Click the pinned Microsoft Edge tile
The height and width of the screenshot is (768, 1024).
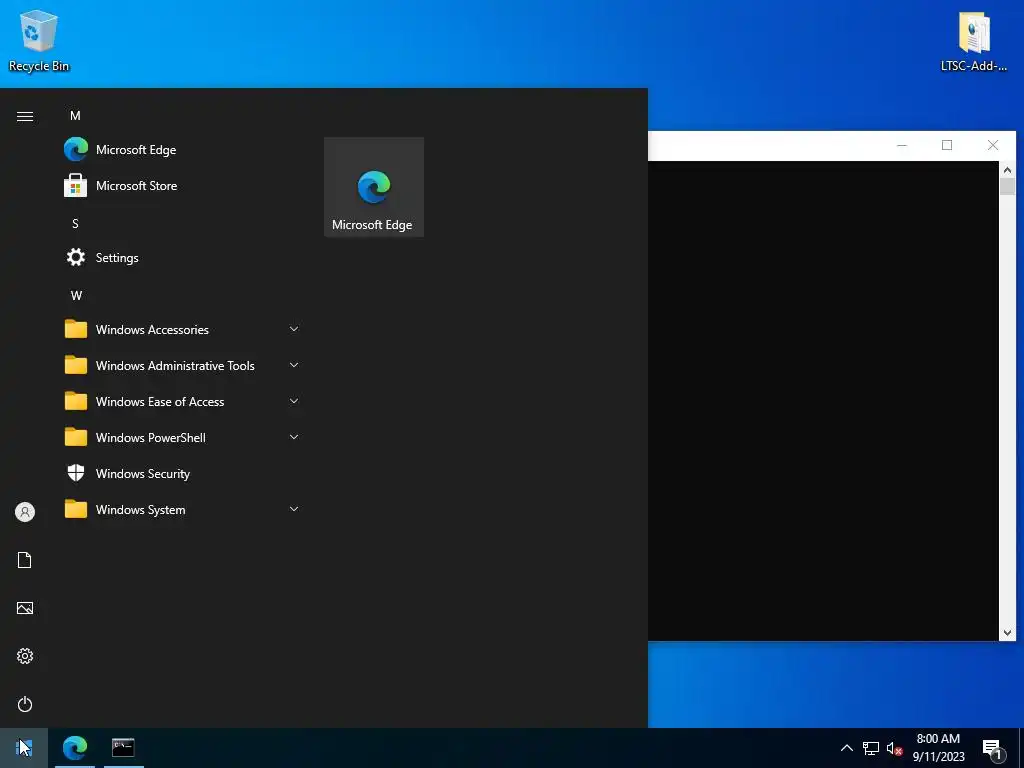[x=374, y=187]
